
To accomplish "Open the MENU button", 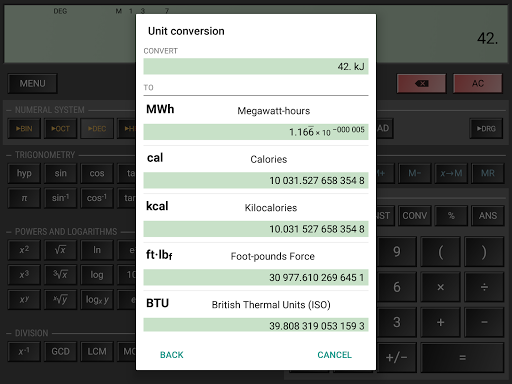I will (32, 83).
